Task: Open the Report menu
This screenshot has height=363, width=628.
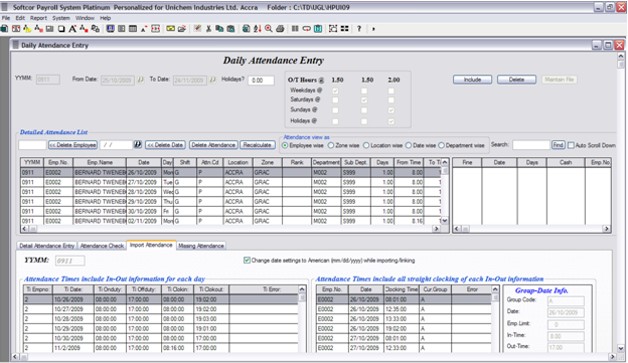Action: [38, 18]
